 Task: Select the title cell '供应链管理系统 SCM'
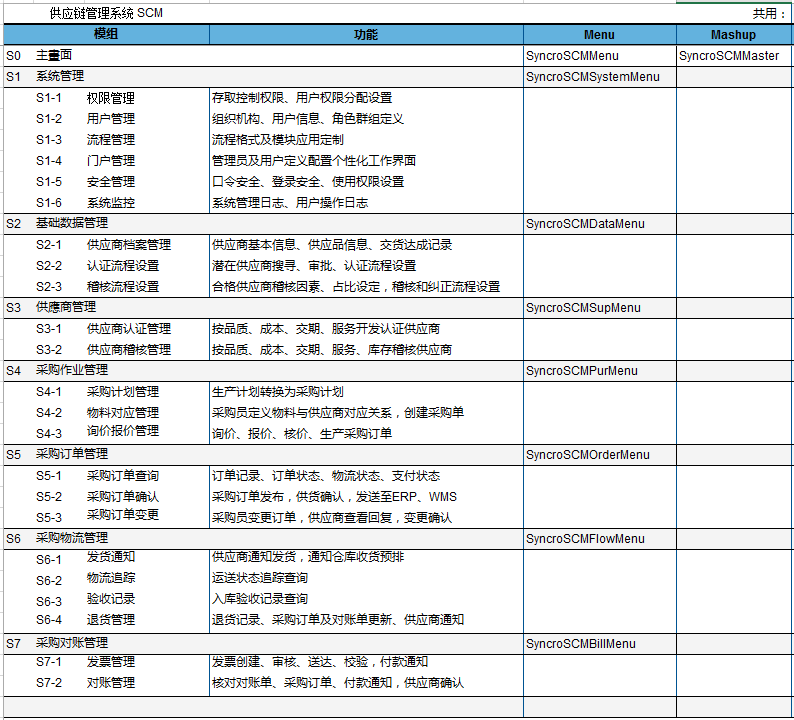(106, 13)
